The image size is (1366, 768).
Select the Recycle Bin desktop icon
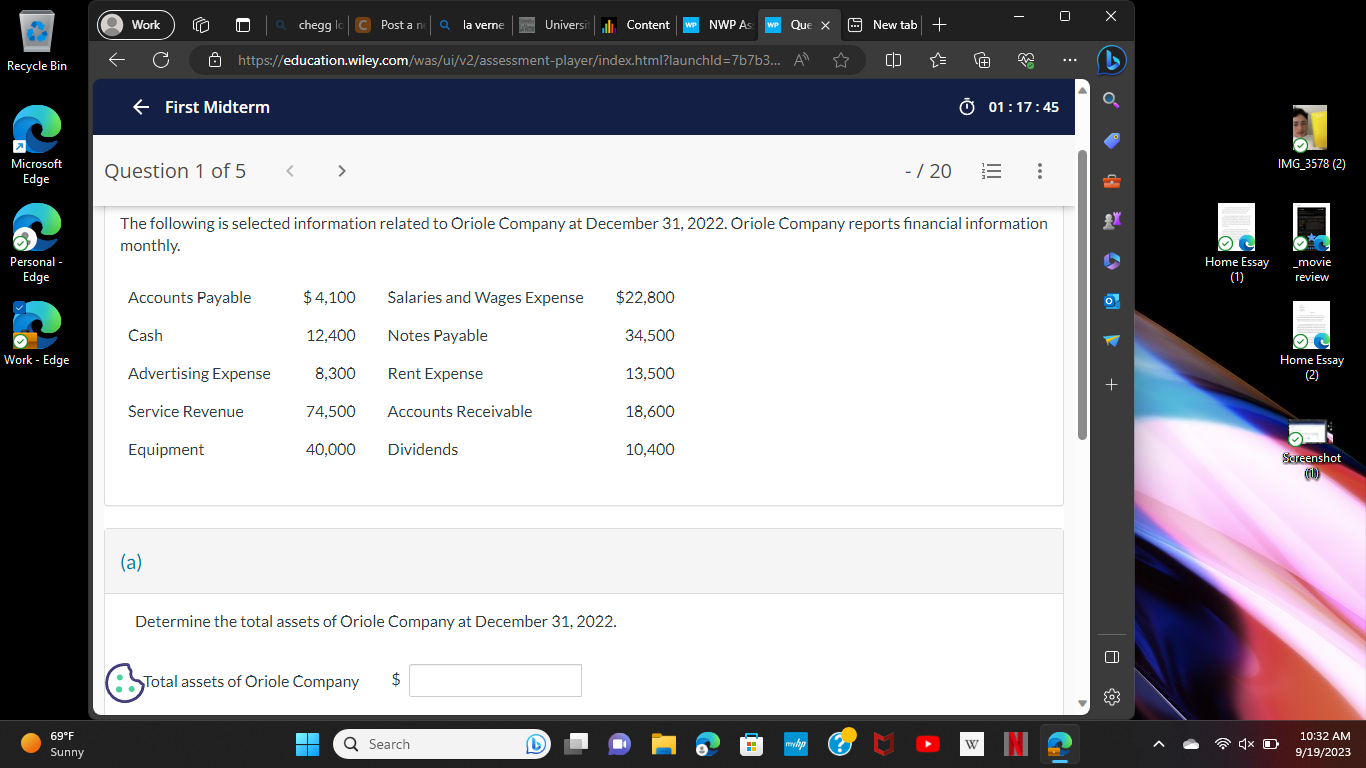[36, 40]
